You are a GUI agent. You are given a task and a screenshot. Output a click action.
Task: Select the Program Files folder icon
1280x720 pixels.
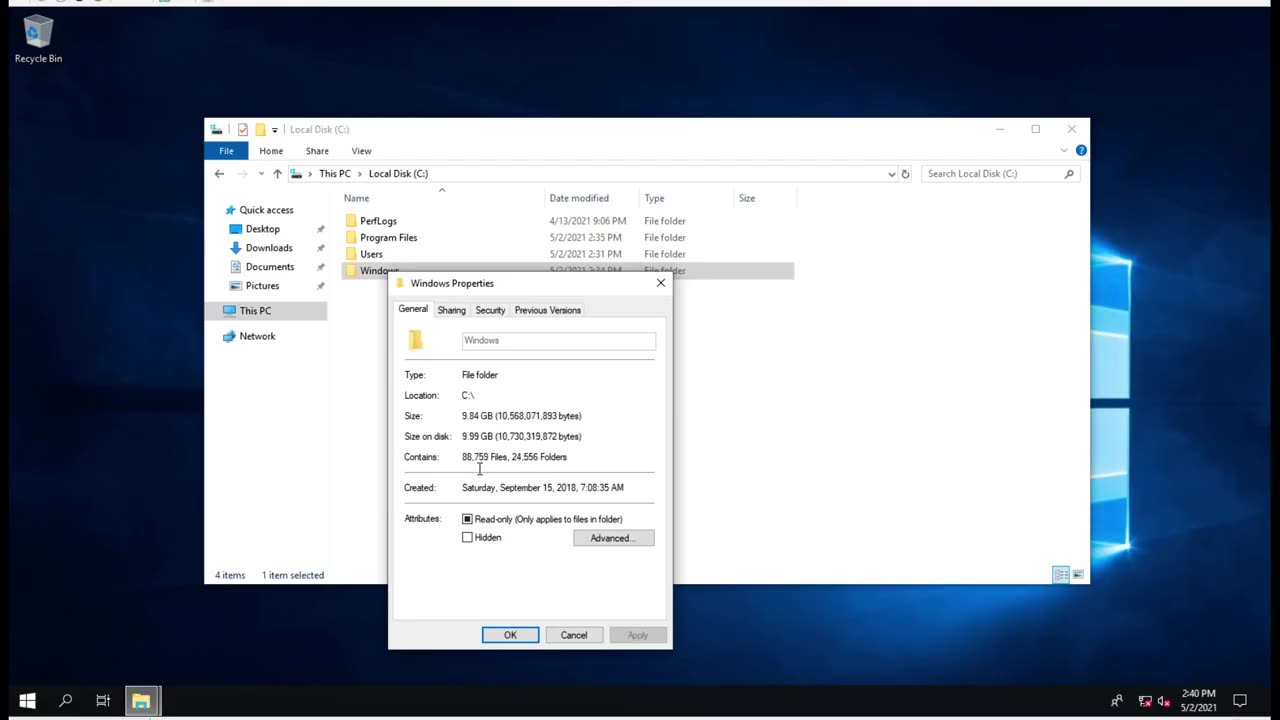click(351, 238)
